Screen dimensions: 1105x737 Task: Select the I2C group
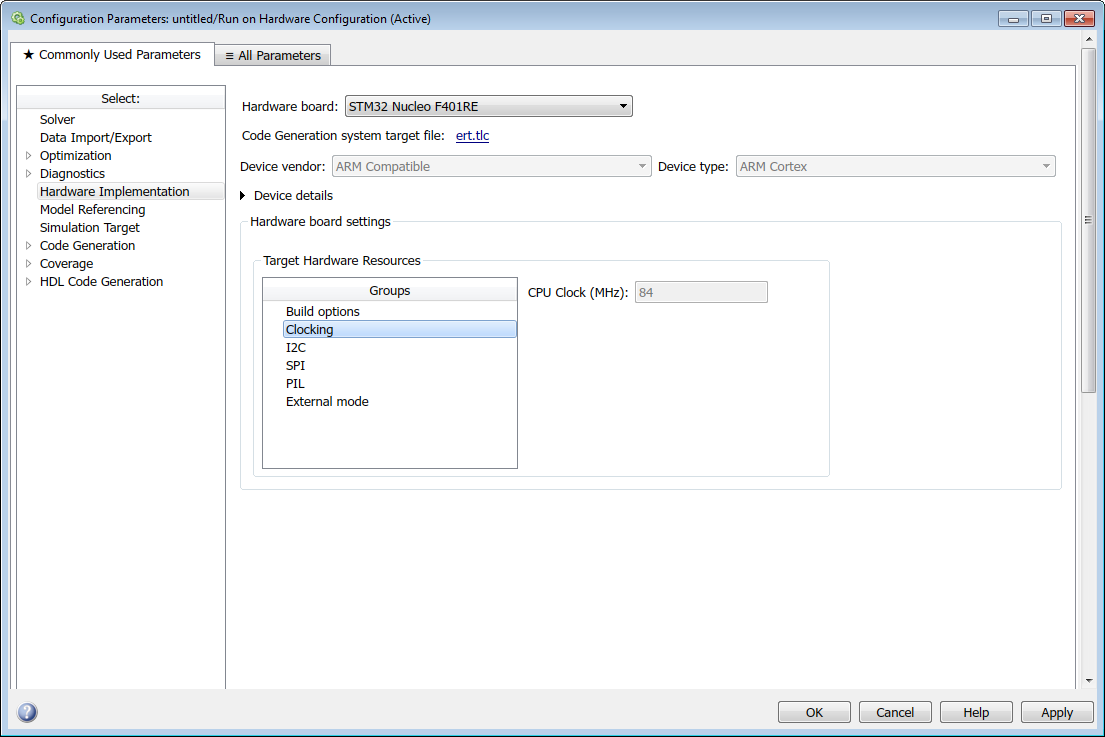[x=295, y=347]
